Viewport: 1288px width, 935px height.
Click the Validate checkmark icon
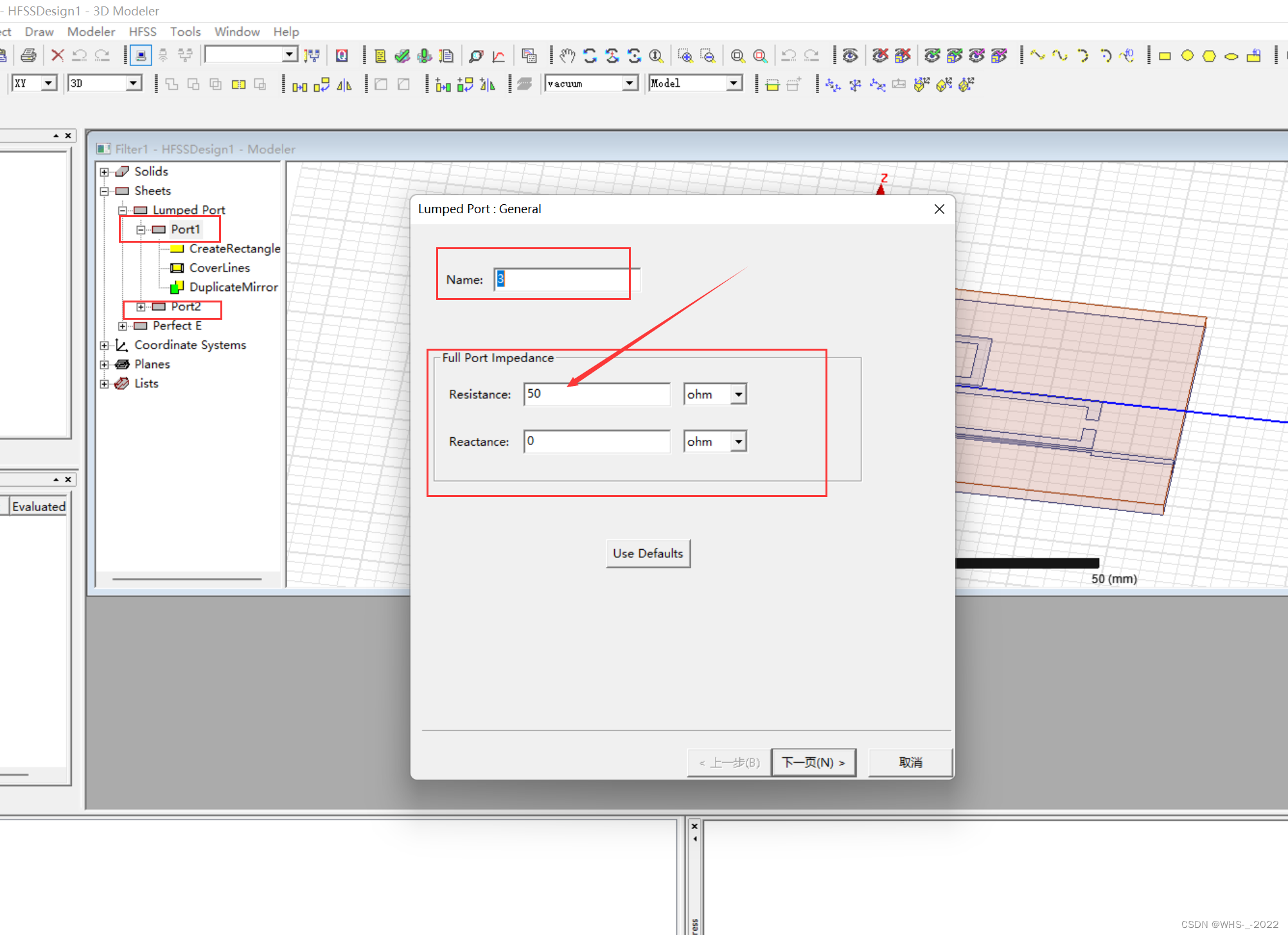tap(403, 56)
